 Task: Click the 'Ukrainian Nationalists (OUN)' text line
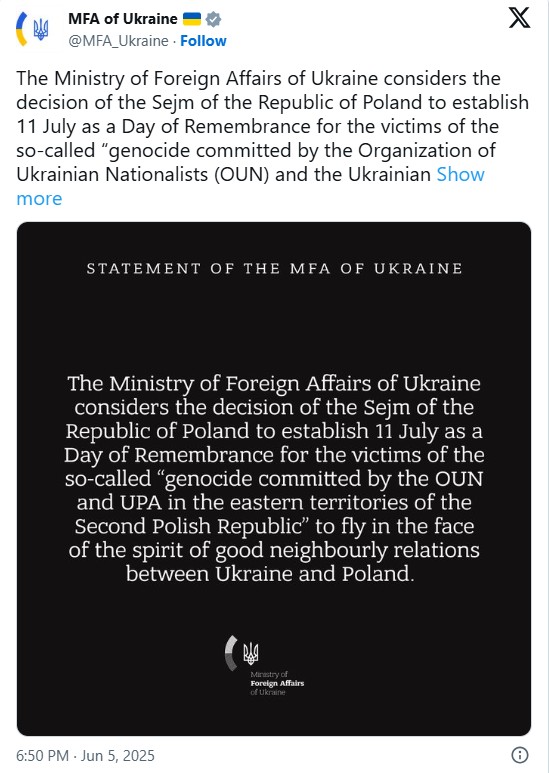223,175
